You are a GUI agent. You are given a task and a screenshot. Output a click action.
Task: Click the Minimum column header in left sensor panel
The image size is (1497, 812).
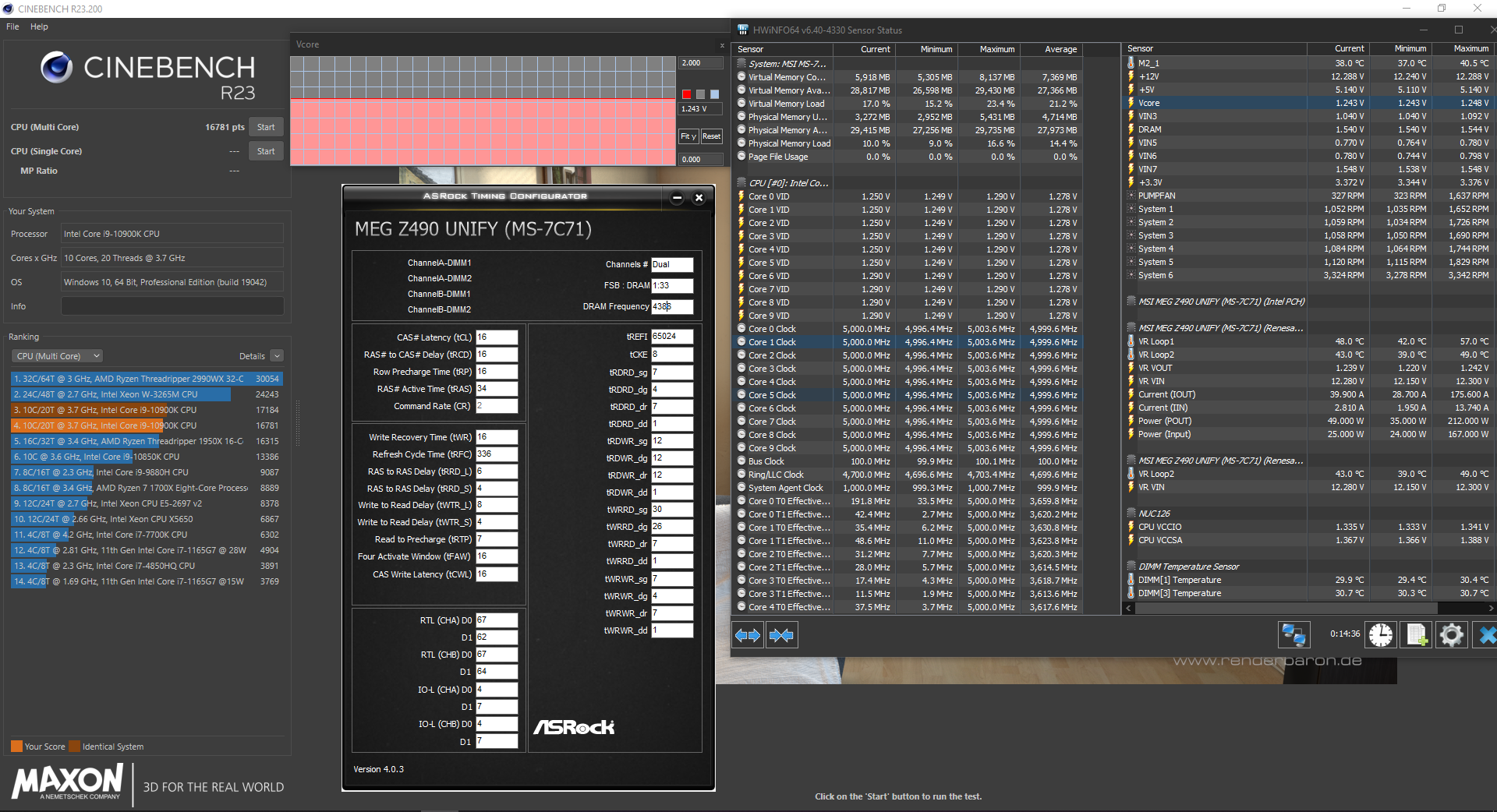(927, 49)
